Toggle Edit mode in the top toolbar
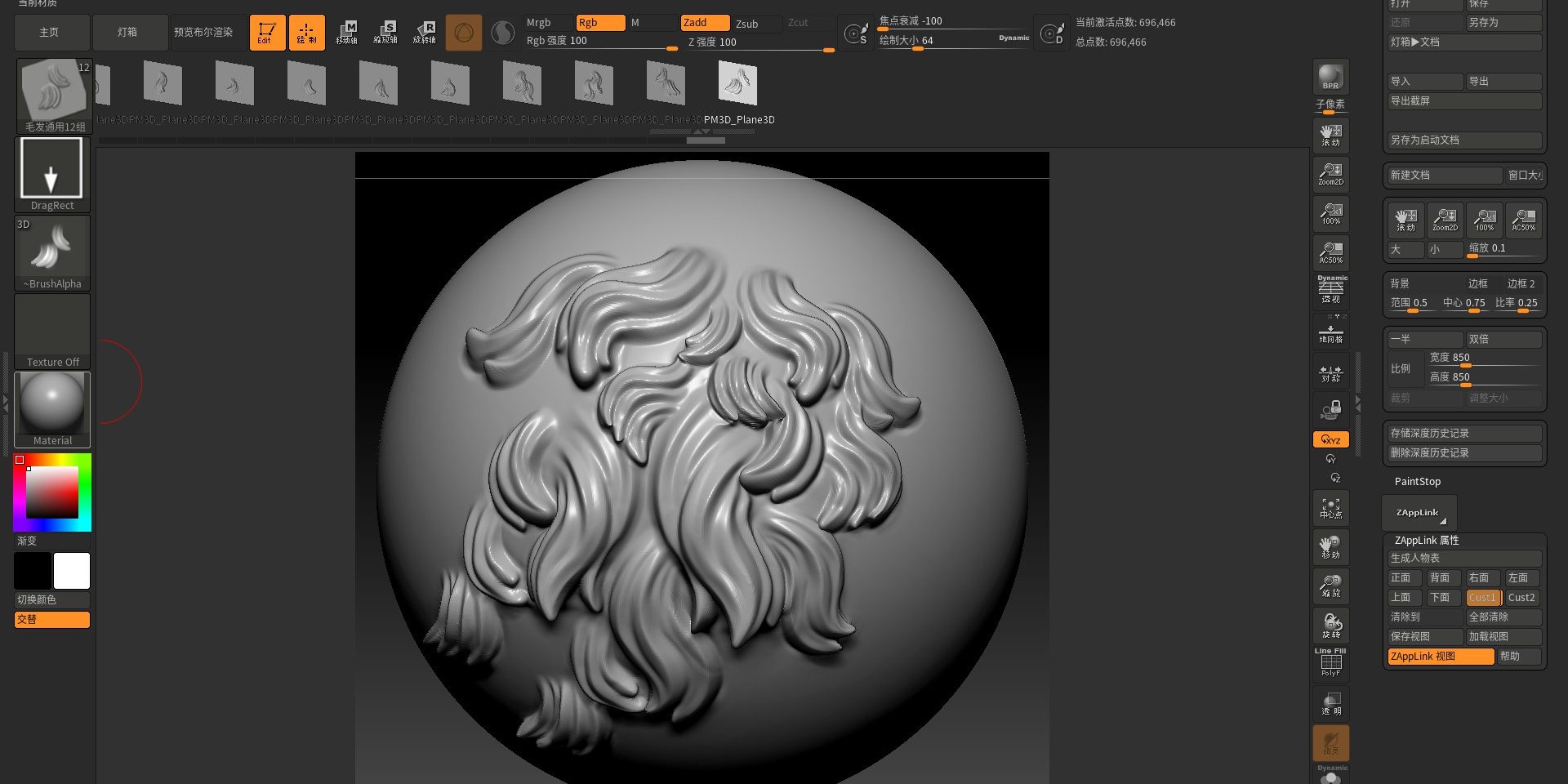The image size is (1568, 784). (267, 33)
